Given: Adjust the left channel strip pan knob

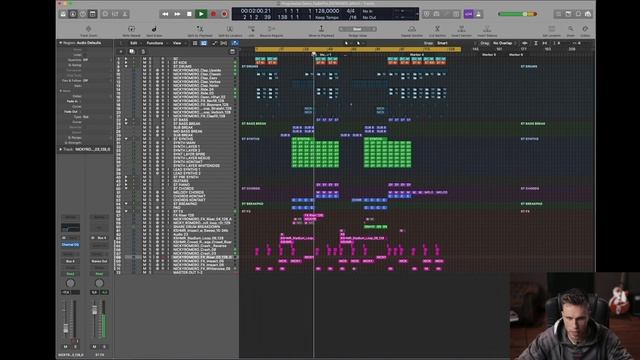Looking at the screenshot, I should (x=70, y=283).
